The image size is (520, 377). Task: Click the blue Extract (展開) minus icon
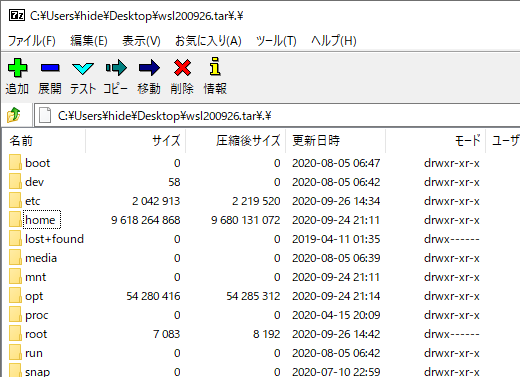pyautogui.click(x=50, y=68)
